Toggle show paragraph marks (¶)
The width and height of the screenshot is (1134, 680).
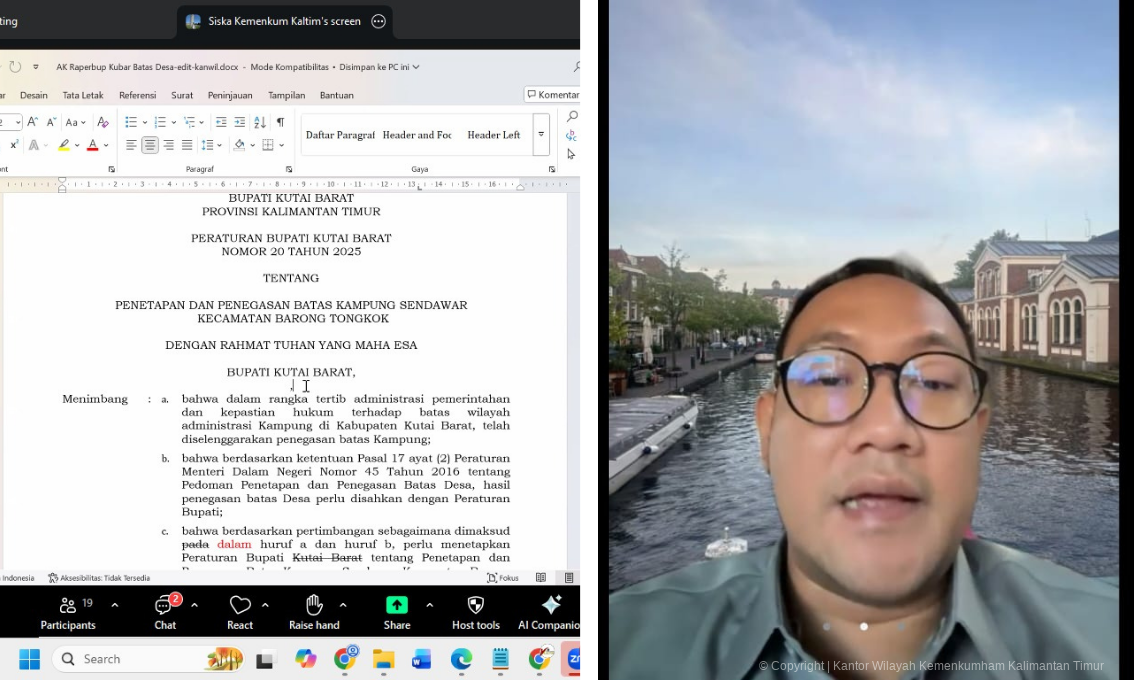pos(280,122)
